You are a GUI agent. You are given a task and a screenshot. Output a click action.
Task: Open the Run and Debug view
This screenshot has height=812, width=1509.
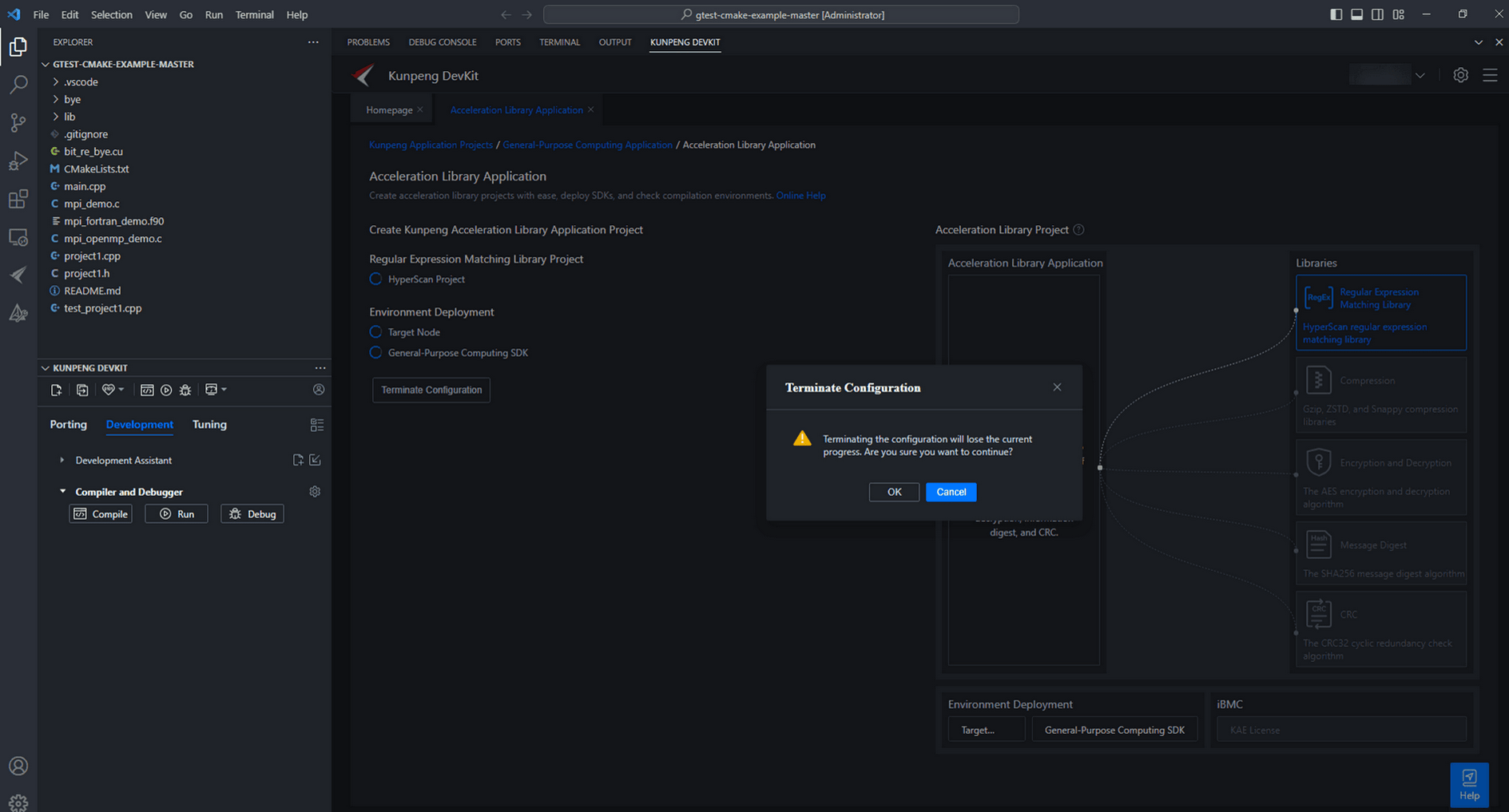(18, 160)
